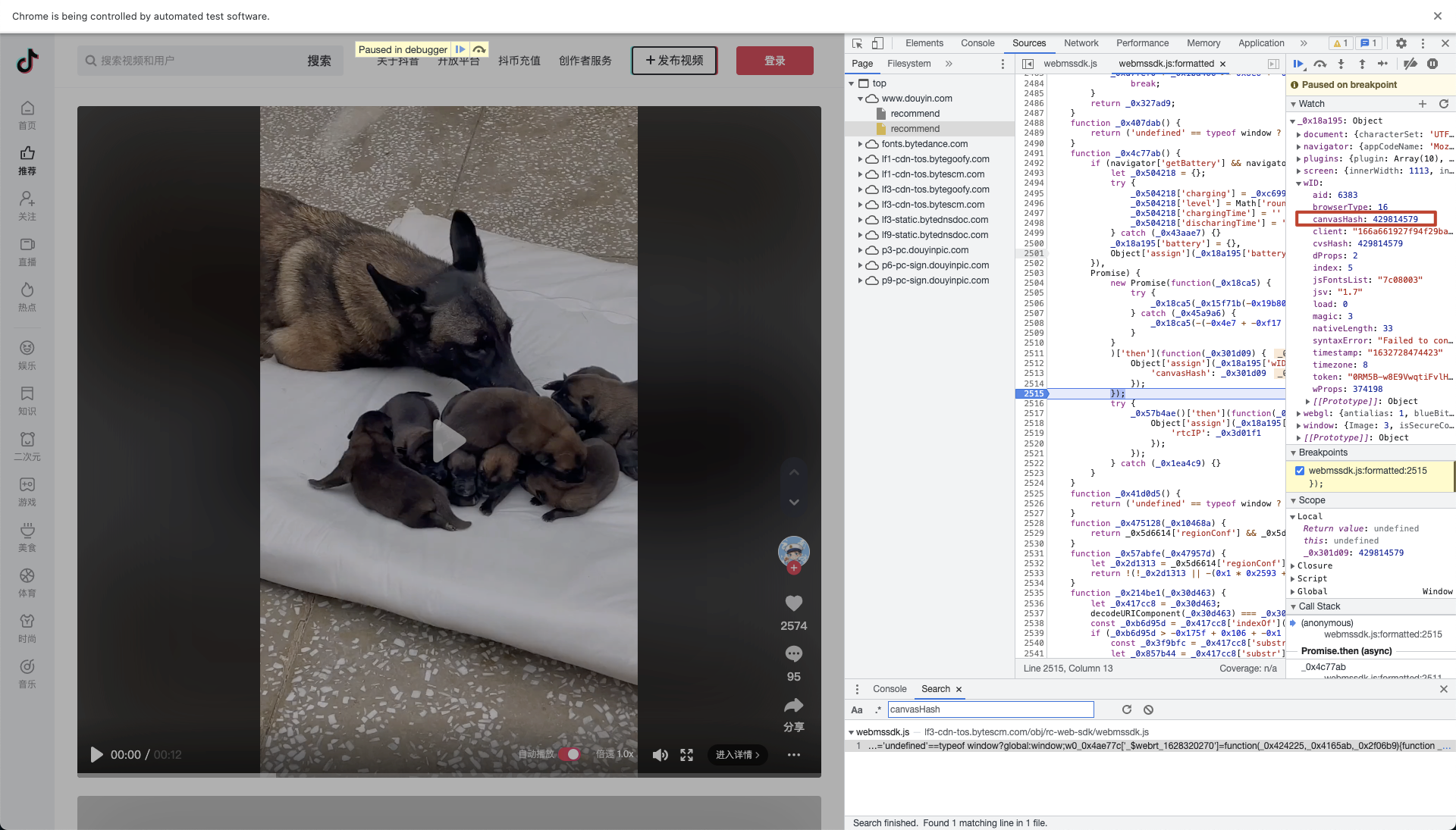The image size is (1456, 830).
Task: Expand the Global scope
Action: (1293, 592)
